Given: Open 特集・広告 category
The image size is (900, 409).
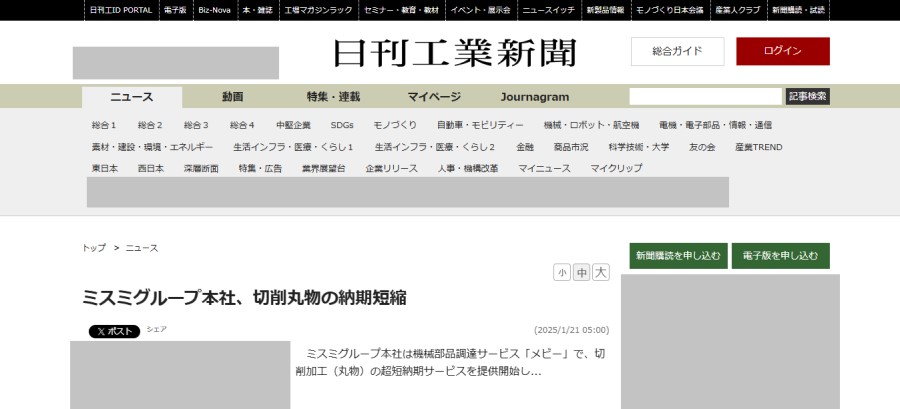Looking at the screenshot, I should coord(260,168).
